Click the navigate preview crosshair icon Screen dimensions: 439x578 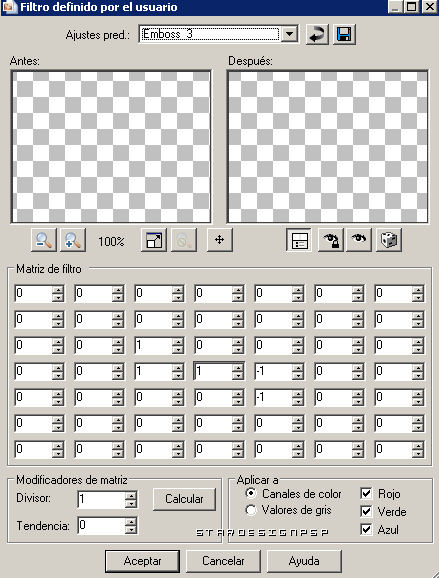tap(220, 240)
